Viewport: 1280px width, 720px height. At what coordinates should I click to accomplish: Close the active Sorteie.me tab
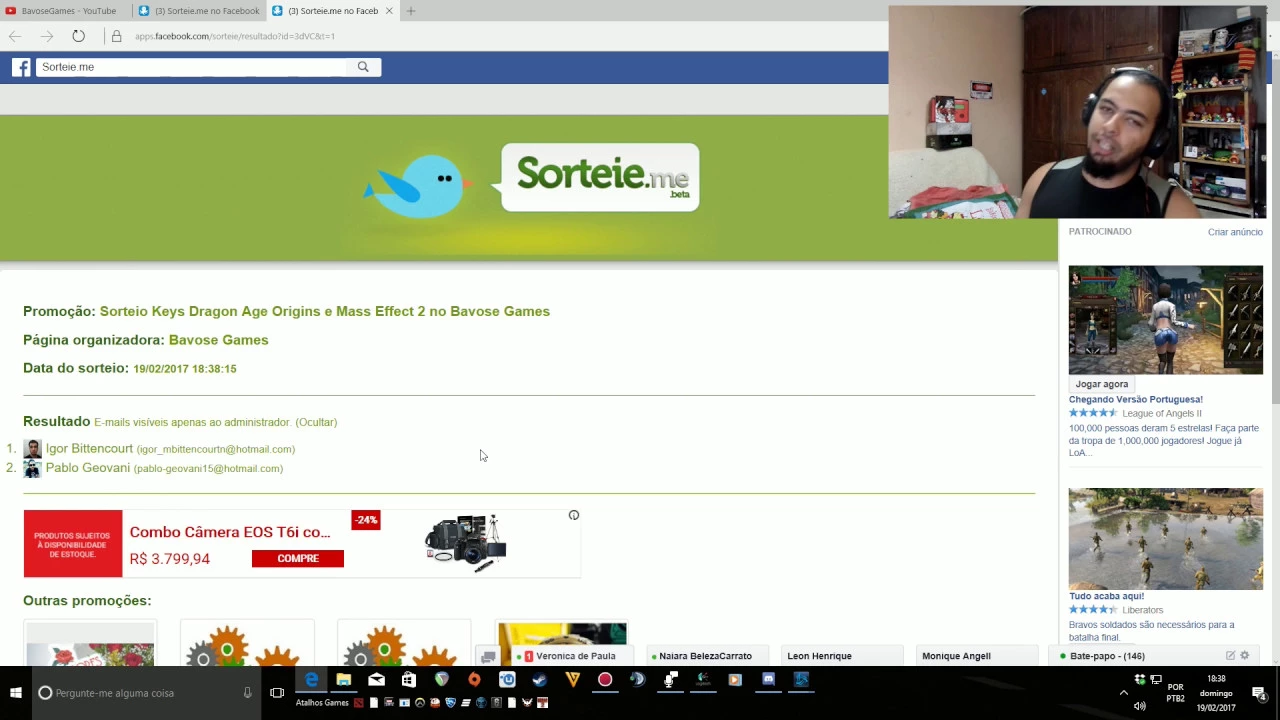[x=389, y=11]
